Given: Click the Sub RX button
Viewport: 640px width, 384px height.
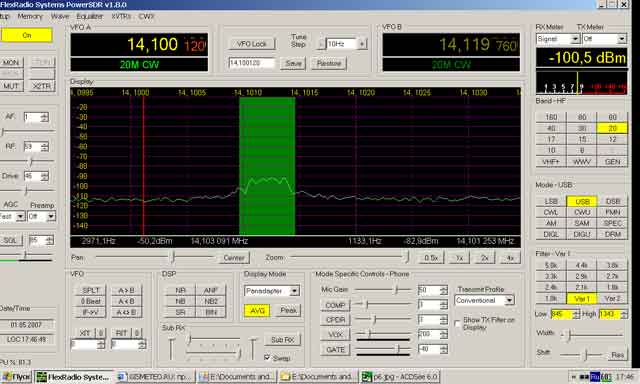Looking at the screenshot, I should point(282,340).
